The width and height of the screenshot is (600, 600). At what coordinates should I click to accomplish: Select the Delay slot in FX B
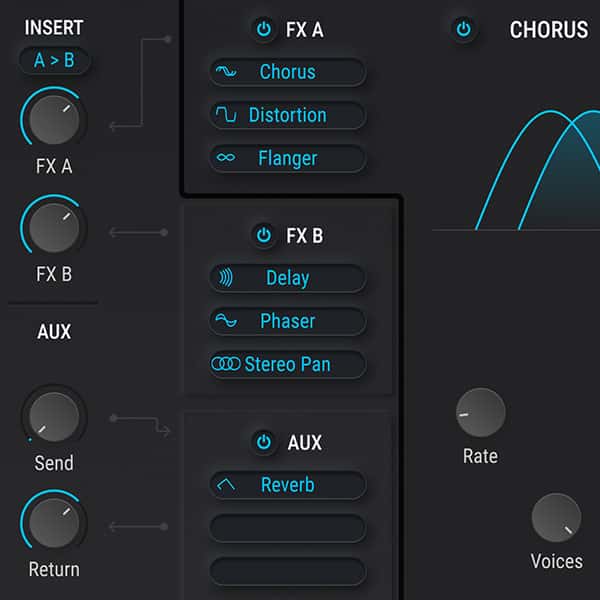tap(288, 278)
